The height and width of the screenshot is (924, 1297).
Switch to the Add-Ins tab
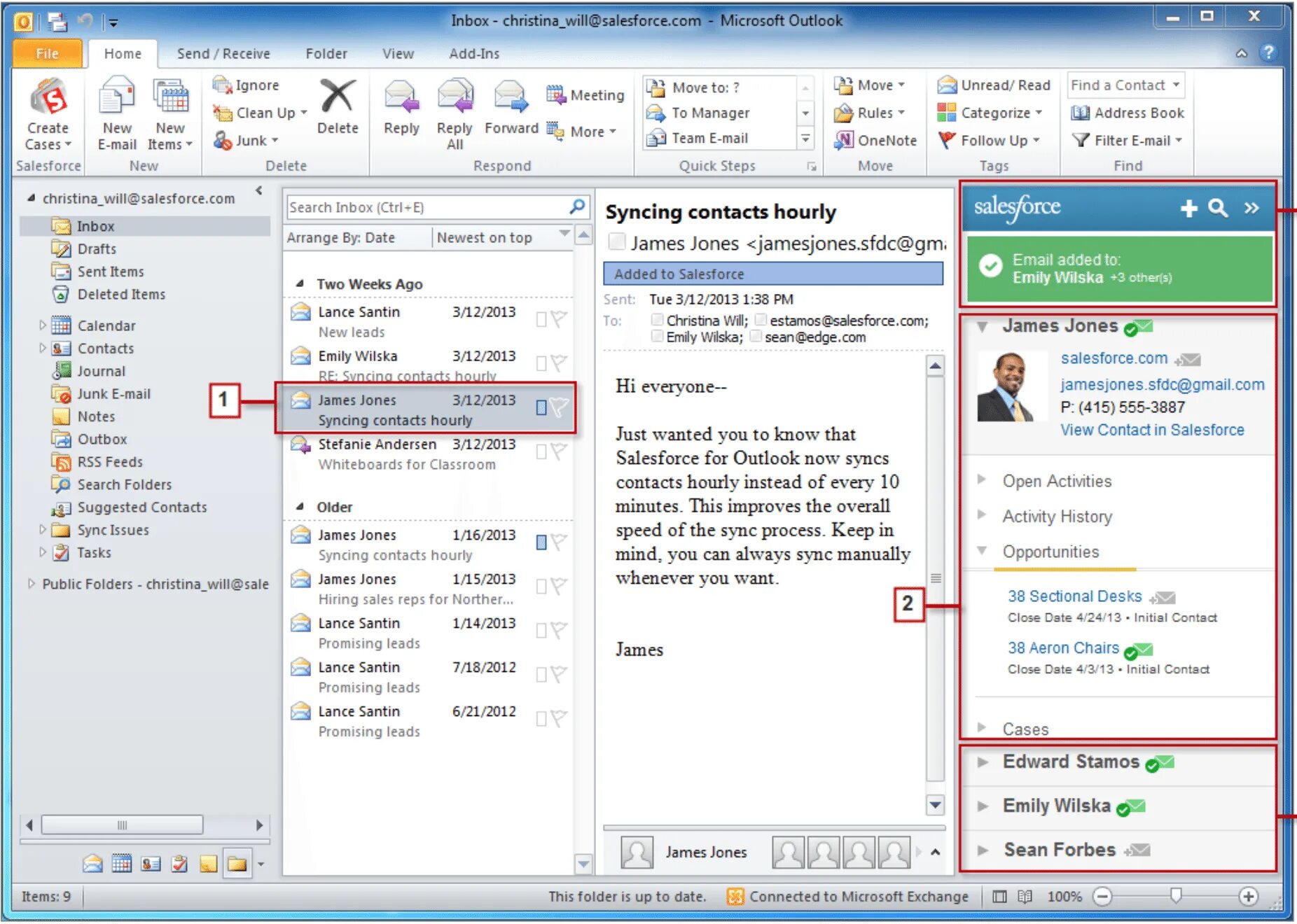474,53
